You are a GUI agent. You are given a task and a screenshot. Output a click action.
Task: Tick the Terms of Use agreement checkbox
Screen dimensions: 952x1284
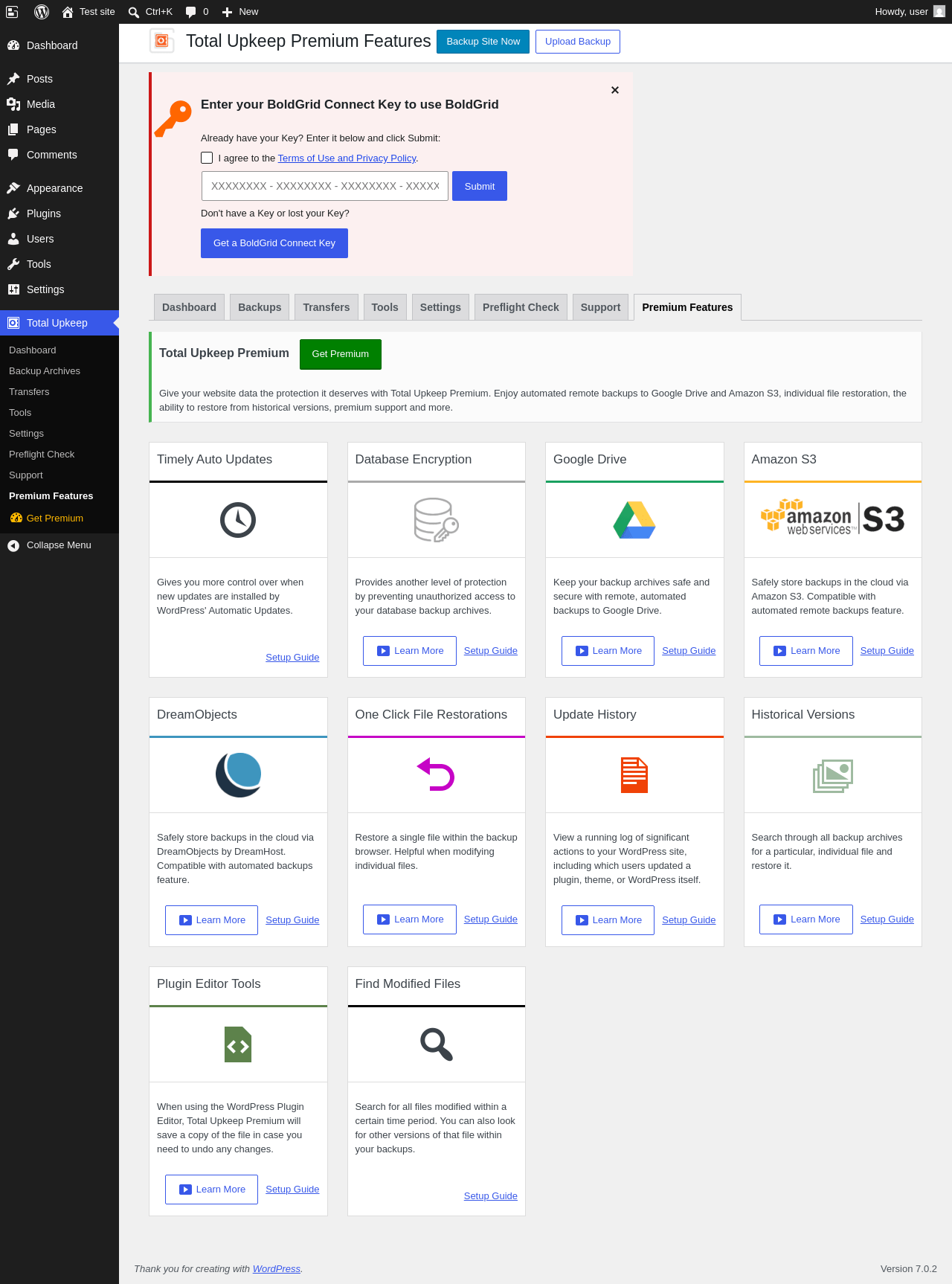coord(207,158)
